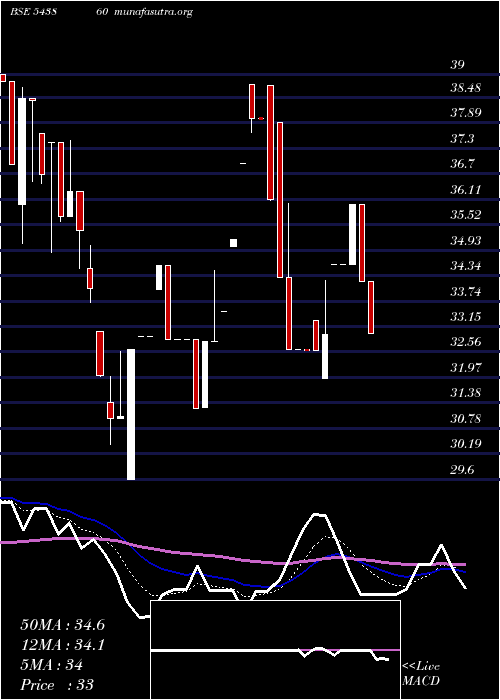Click the 35.52 price axis label
Image resolution: width=500 pixels, height=700 pixels.
pyautogui.click(x=465, y=215)
